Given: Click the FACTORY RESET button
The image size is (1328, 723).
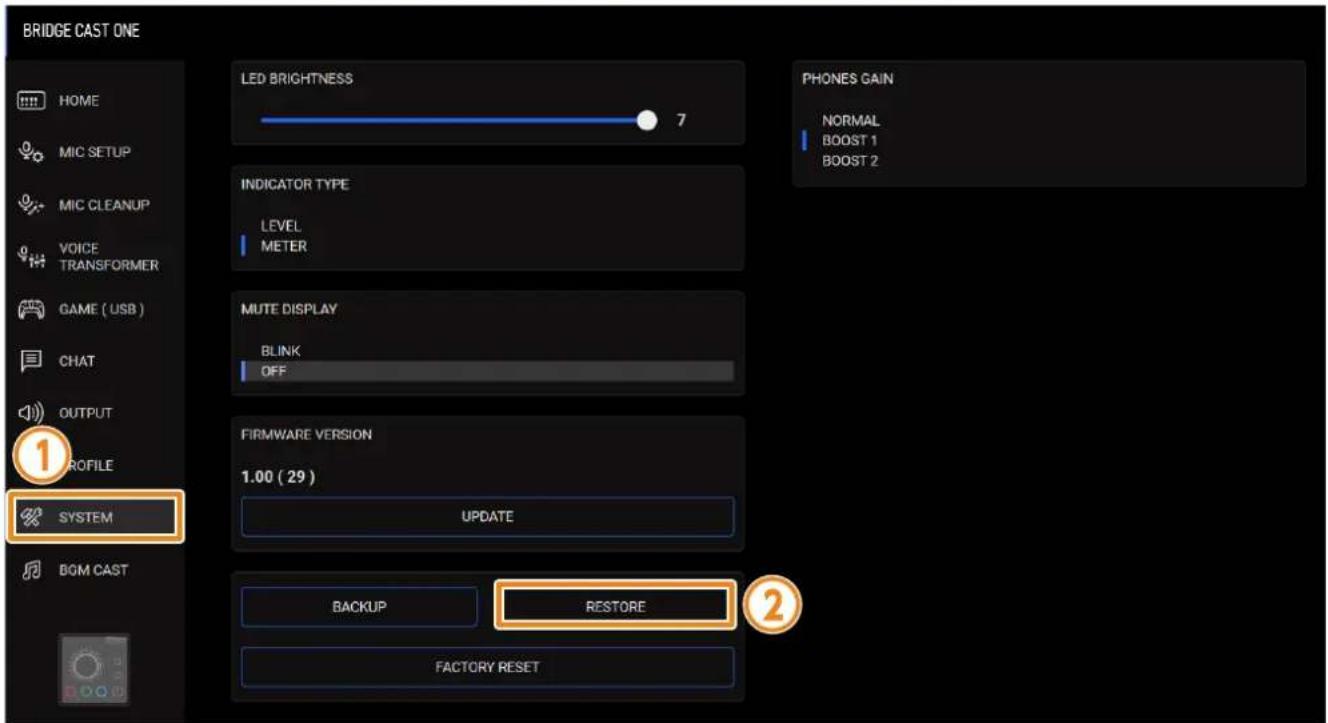Looking at the screenshot, I should pos(487,667).
